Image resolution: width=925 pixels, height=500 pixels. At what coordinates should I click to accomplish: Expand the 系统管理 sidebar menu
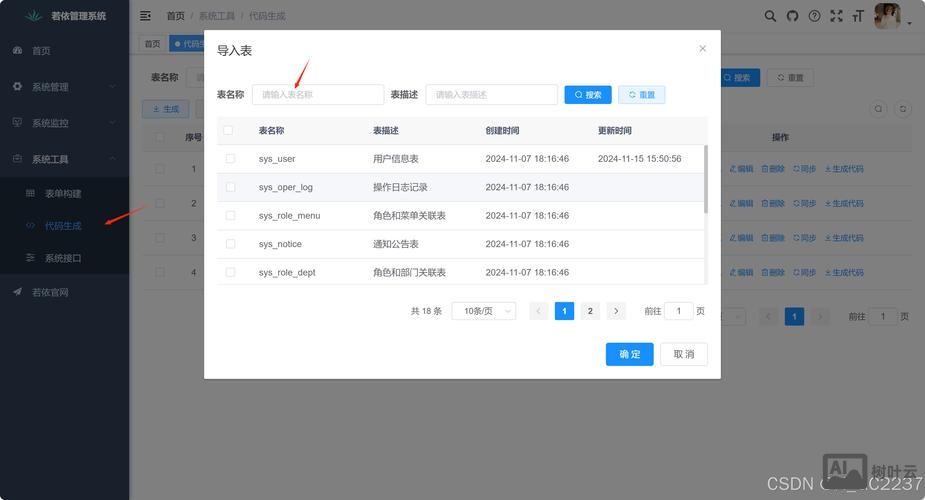coord(64,87)
